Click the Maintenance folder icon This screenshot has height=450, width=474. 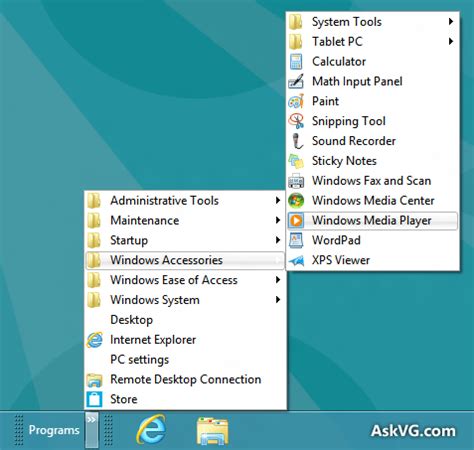click(94, 220)
